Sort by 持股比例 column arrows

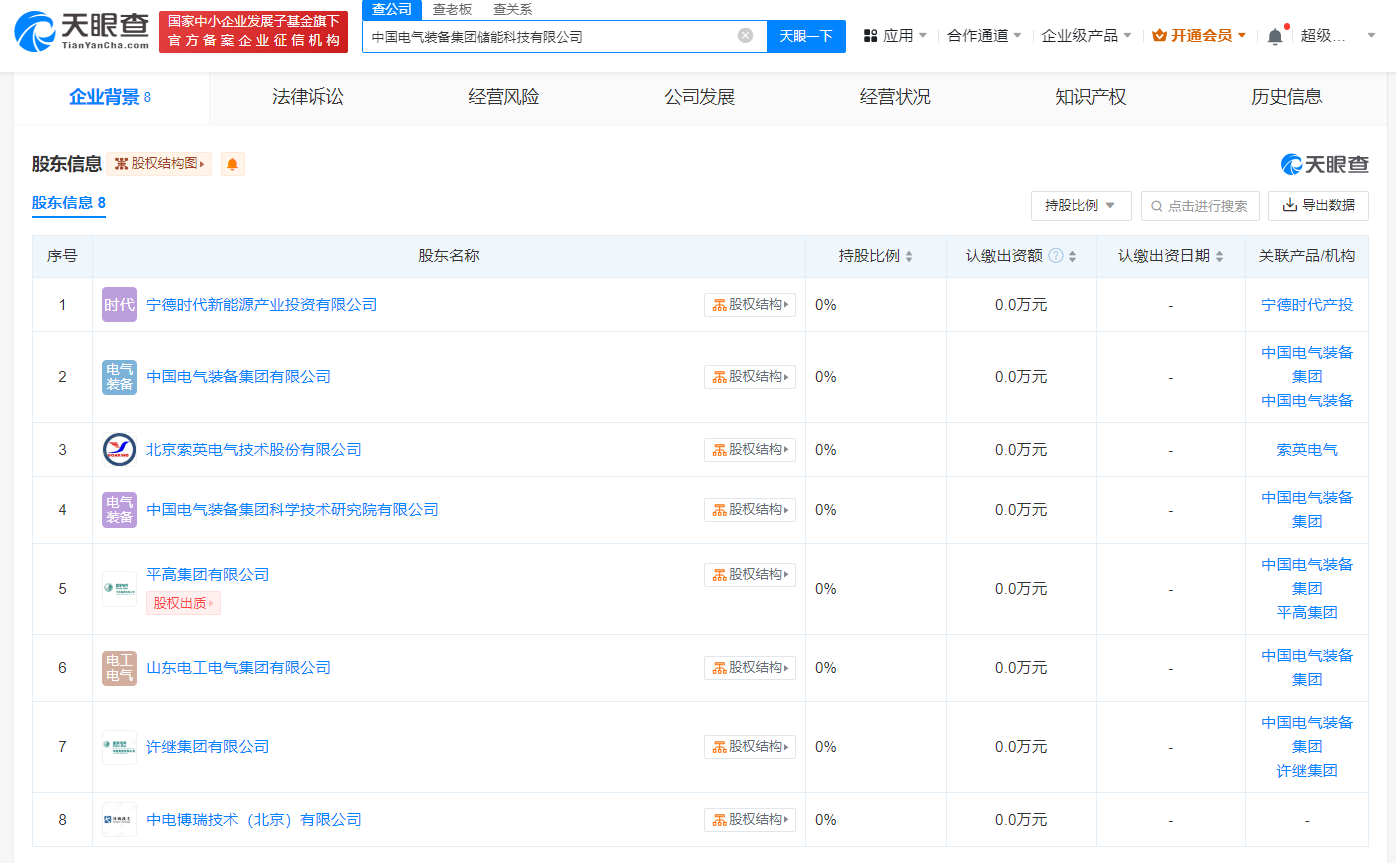(x=908, y=257)
